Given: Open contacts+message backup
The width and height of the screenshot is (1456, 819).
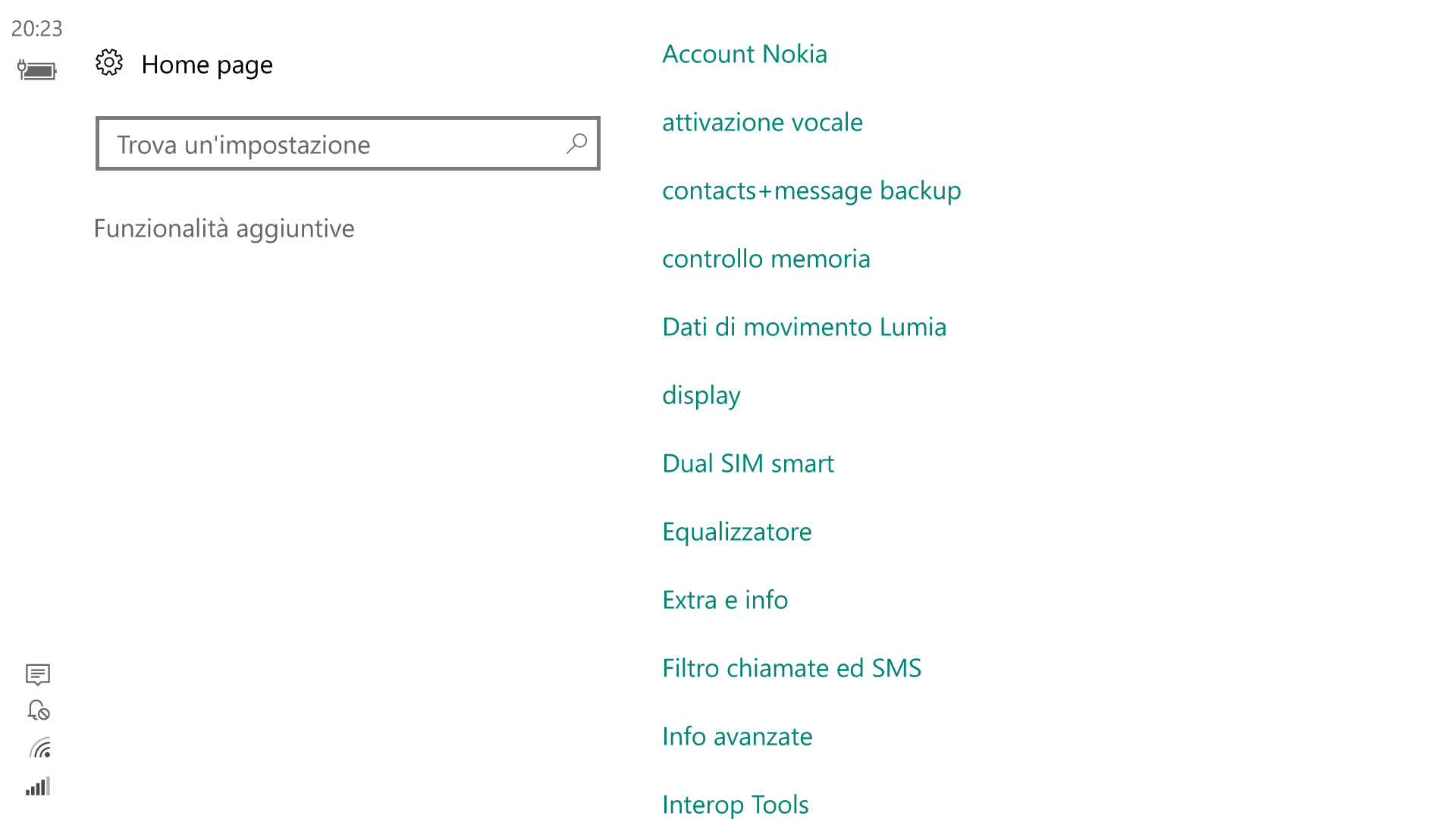Looking at the screenshot, I should pos(811,190).
